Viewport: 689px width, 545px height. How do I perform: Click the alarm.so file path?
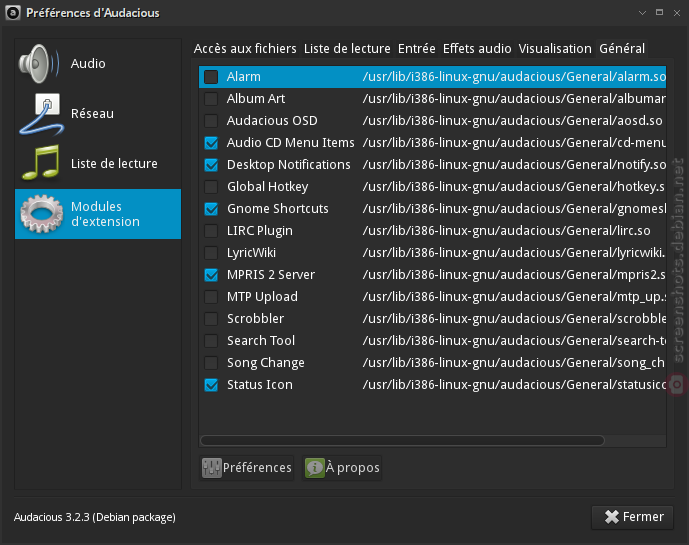(514, 77)
